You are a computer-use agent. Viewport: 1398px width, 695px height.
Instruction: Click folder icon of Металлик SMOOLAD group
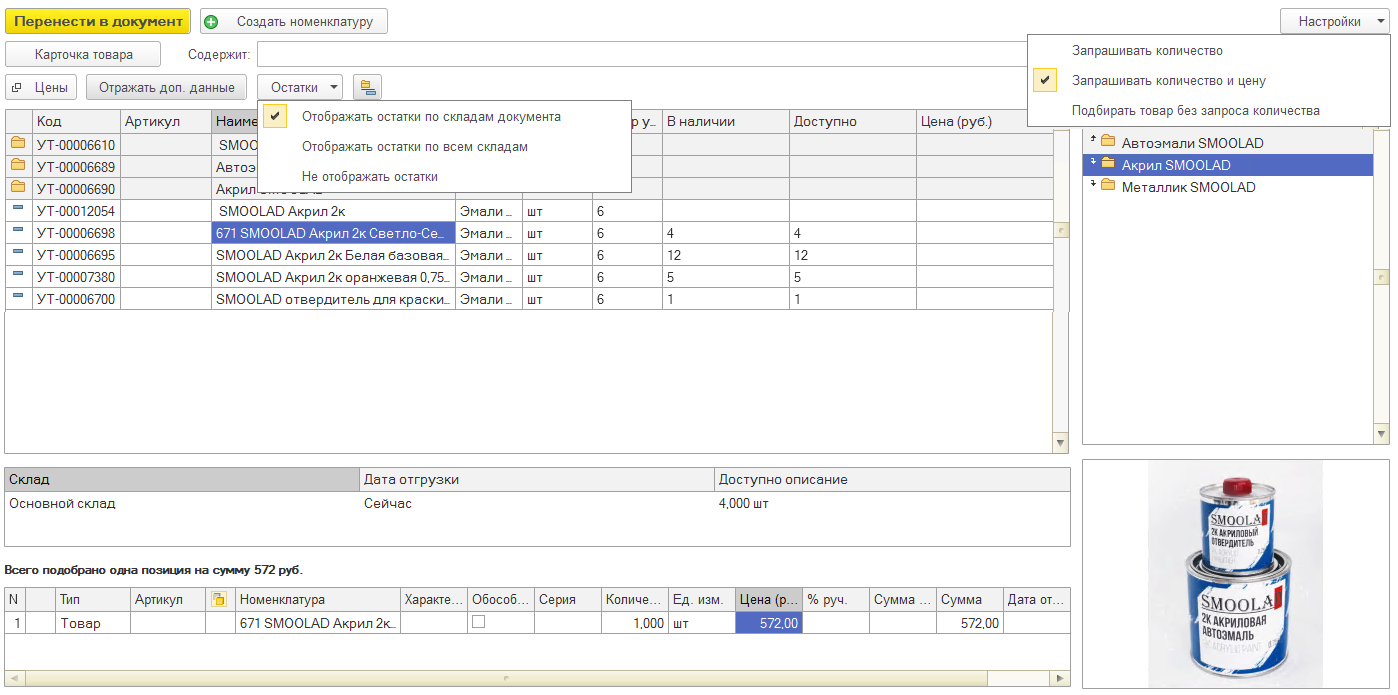(1108, 186)
